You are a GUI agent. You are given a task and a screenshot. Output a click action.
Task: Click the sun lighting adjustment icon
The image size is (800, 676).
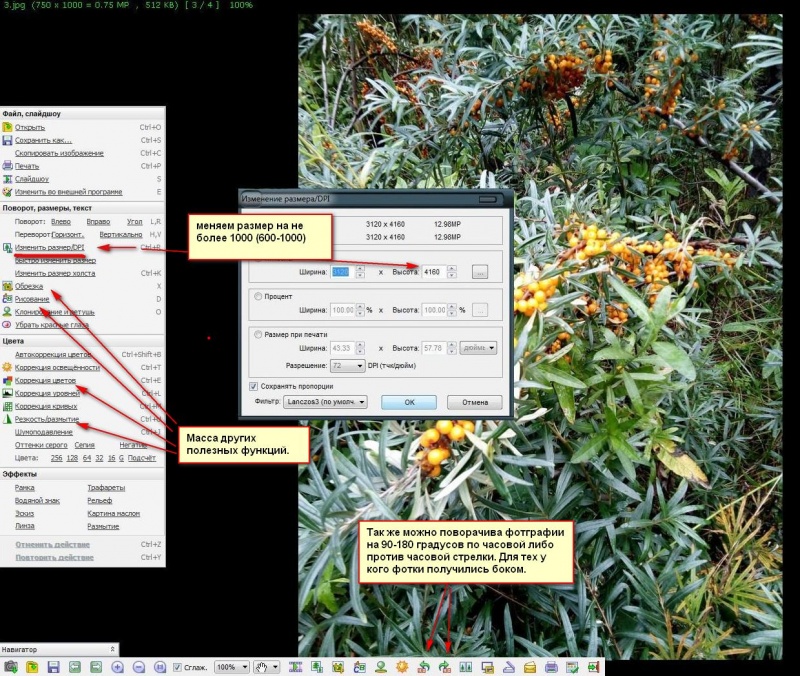click(402, 667)
